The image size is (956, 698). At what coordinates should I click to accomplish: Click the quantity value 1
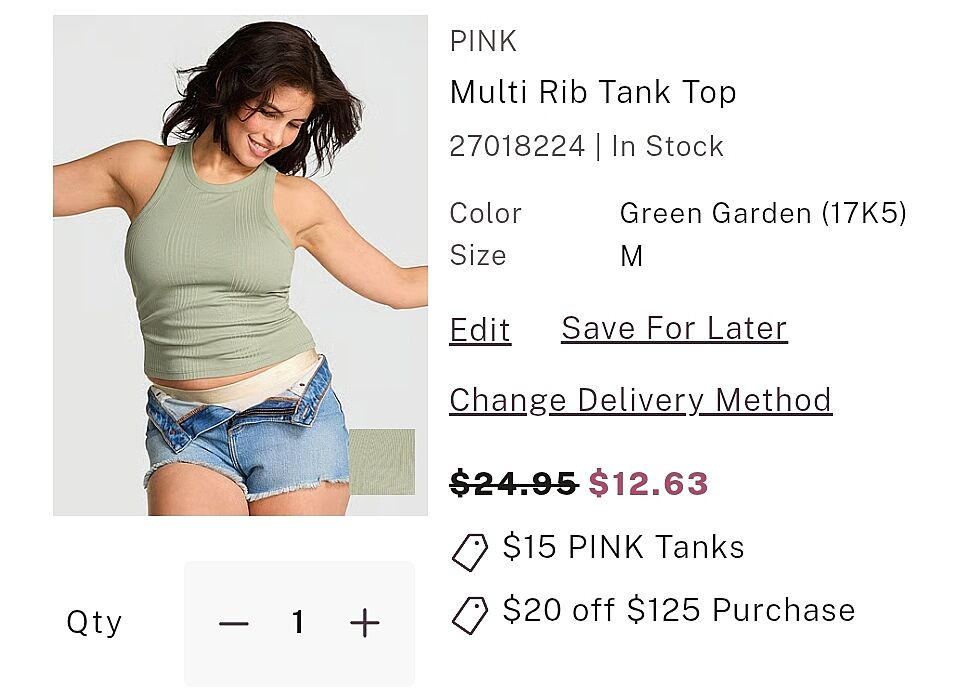(298, 624)
